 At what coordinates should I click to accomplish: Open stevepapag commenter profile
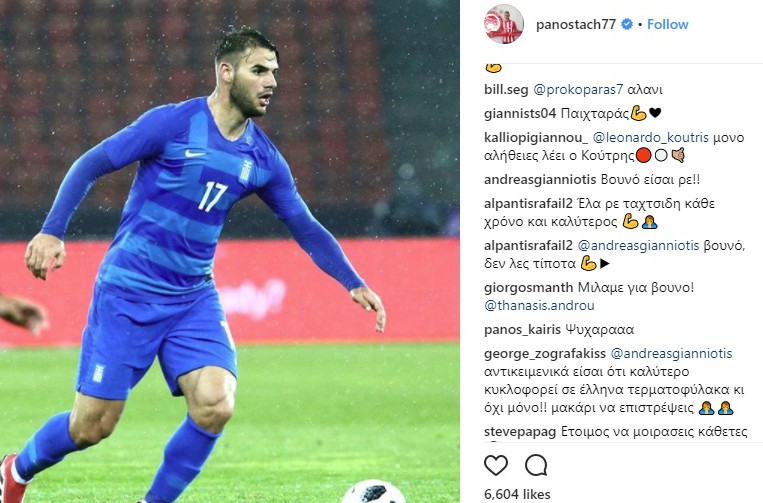(x=520, y=431)
